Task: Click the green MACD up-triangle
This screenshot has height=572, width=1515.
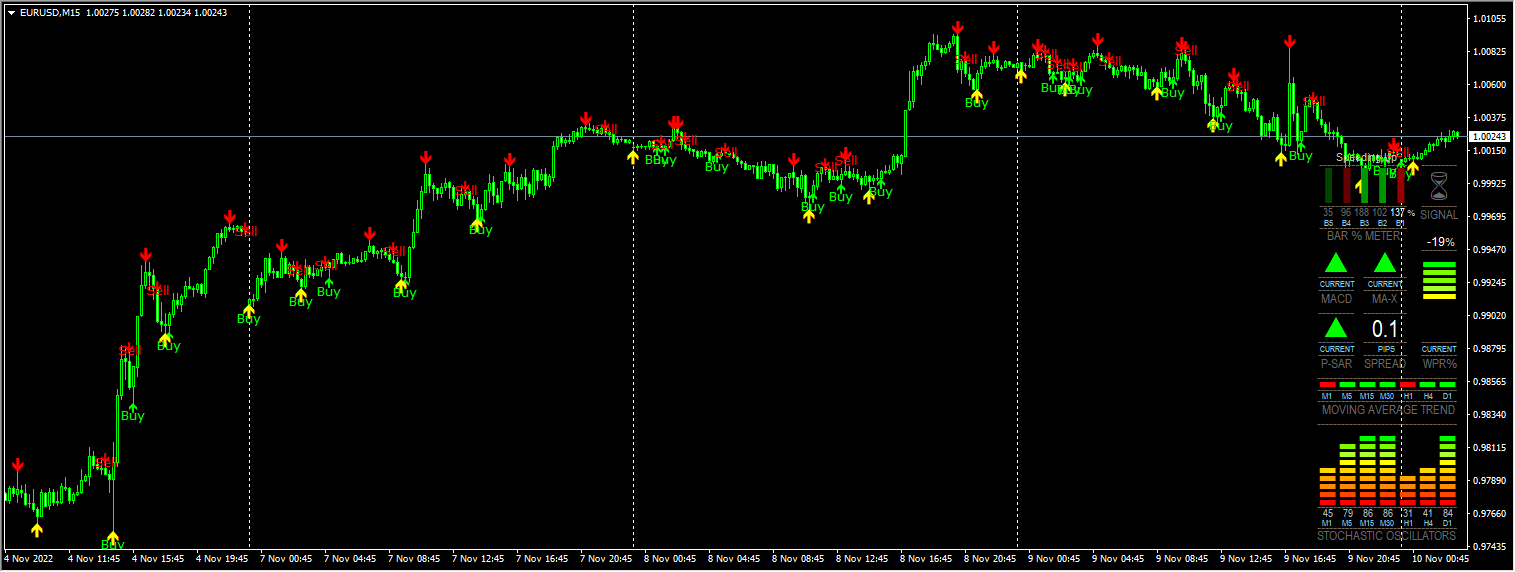Action: 1336,263
